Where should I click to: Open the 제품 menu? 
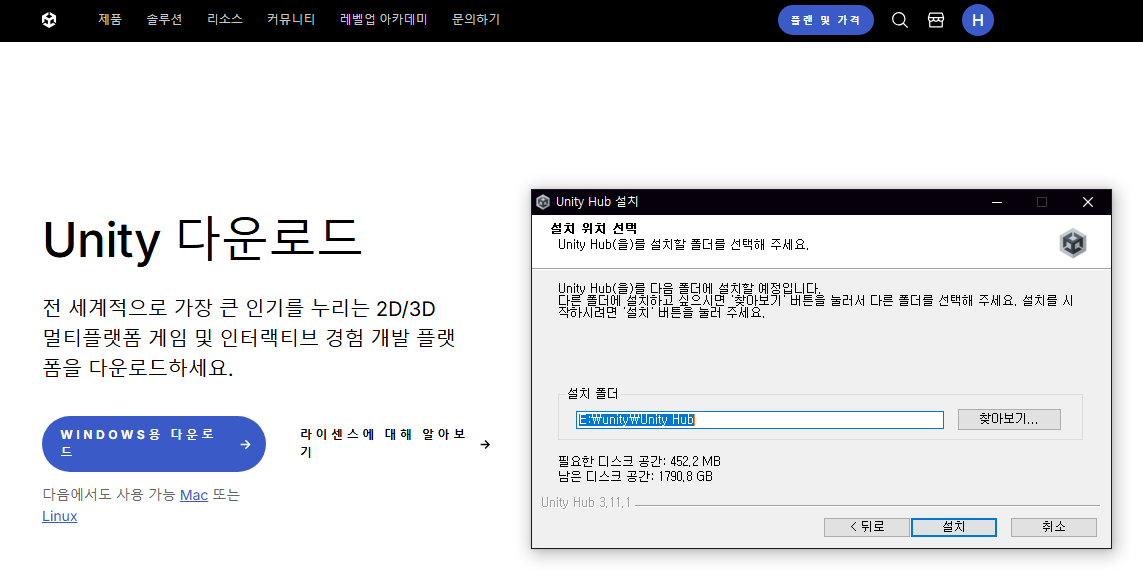coord(110,20)
